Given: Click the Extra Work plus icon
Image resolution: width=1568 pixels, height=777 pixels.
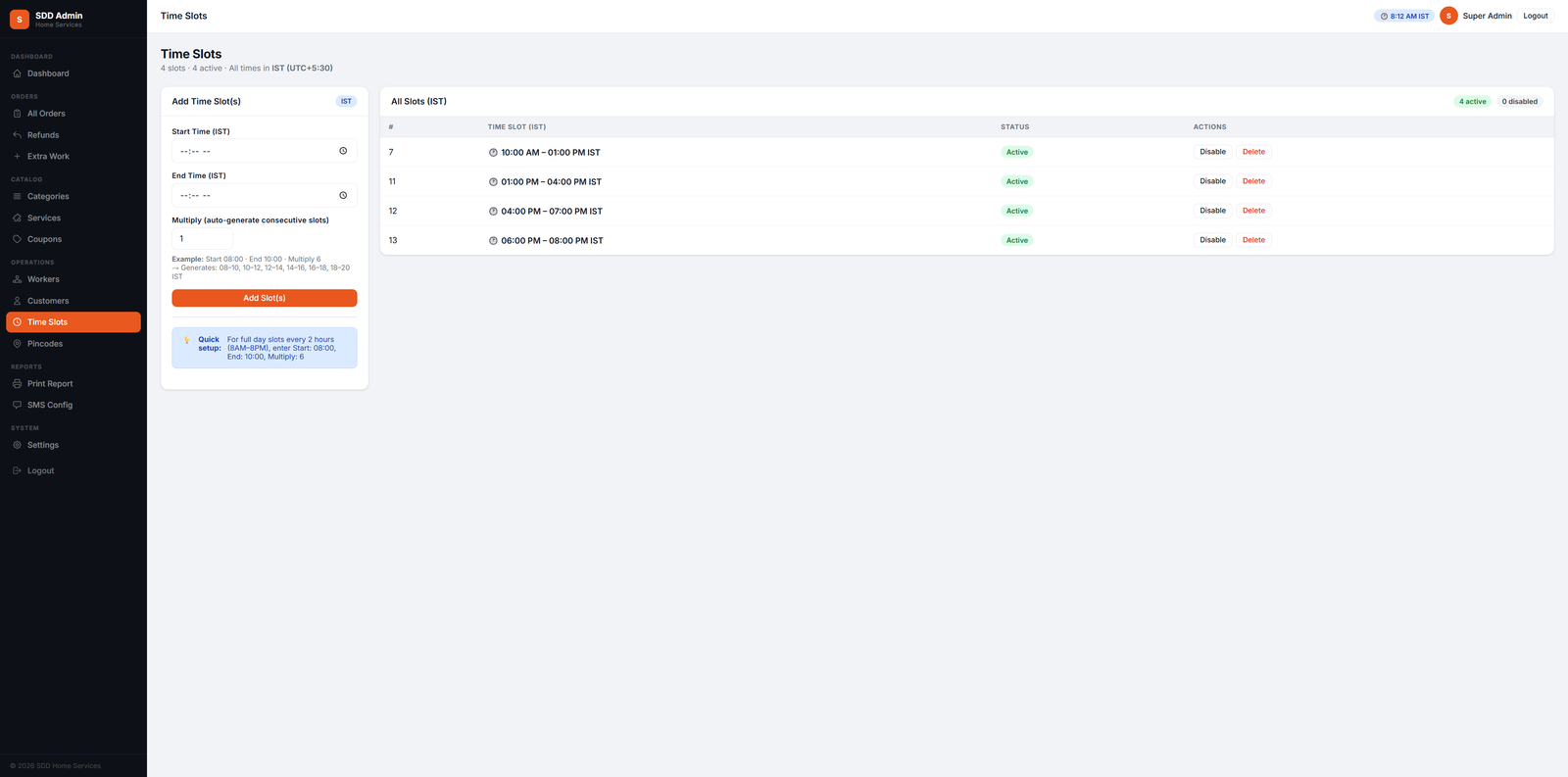Looking at the screenshot, I should pos(17,157).
